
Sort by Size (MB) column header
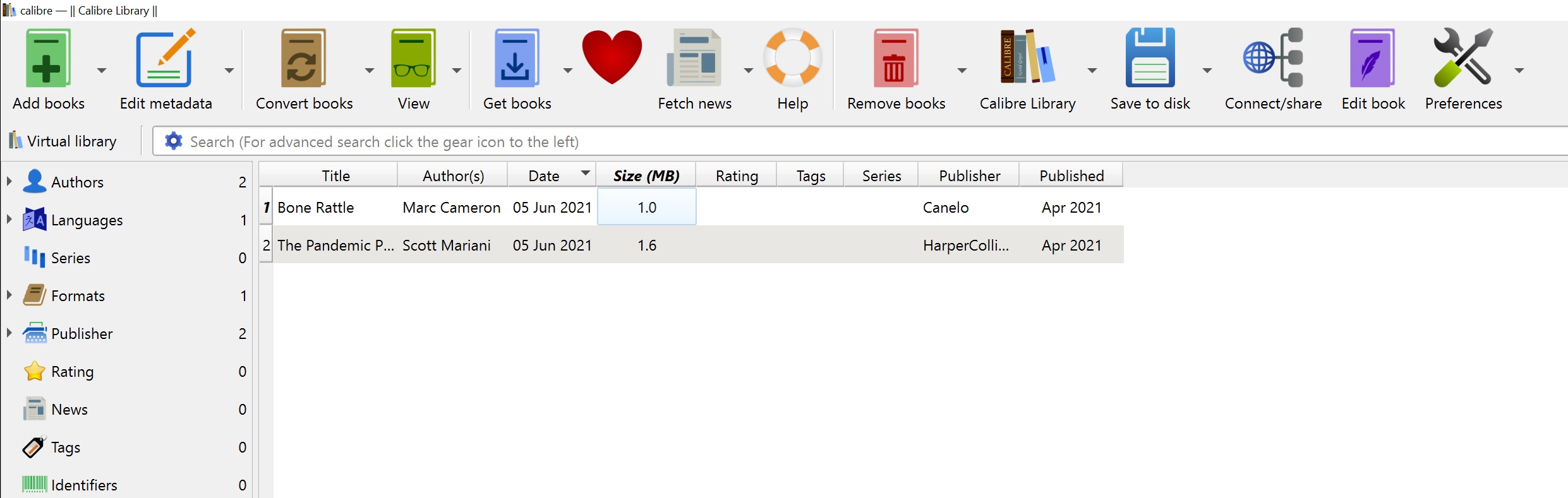click(646, 175)
